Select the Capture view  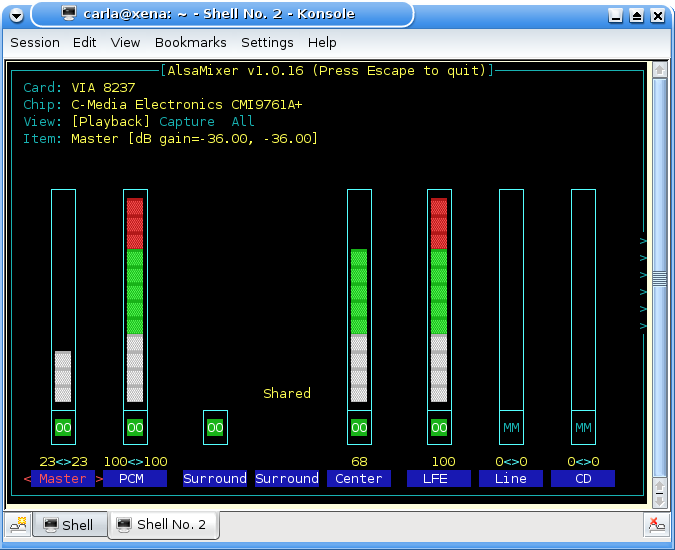coord(187,122)
